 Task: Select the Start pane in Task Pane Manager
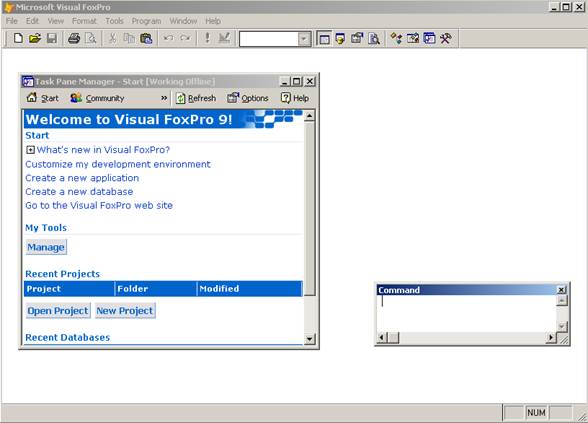(x=42, y=98)
